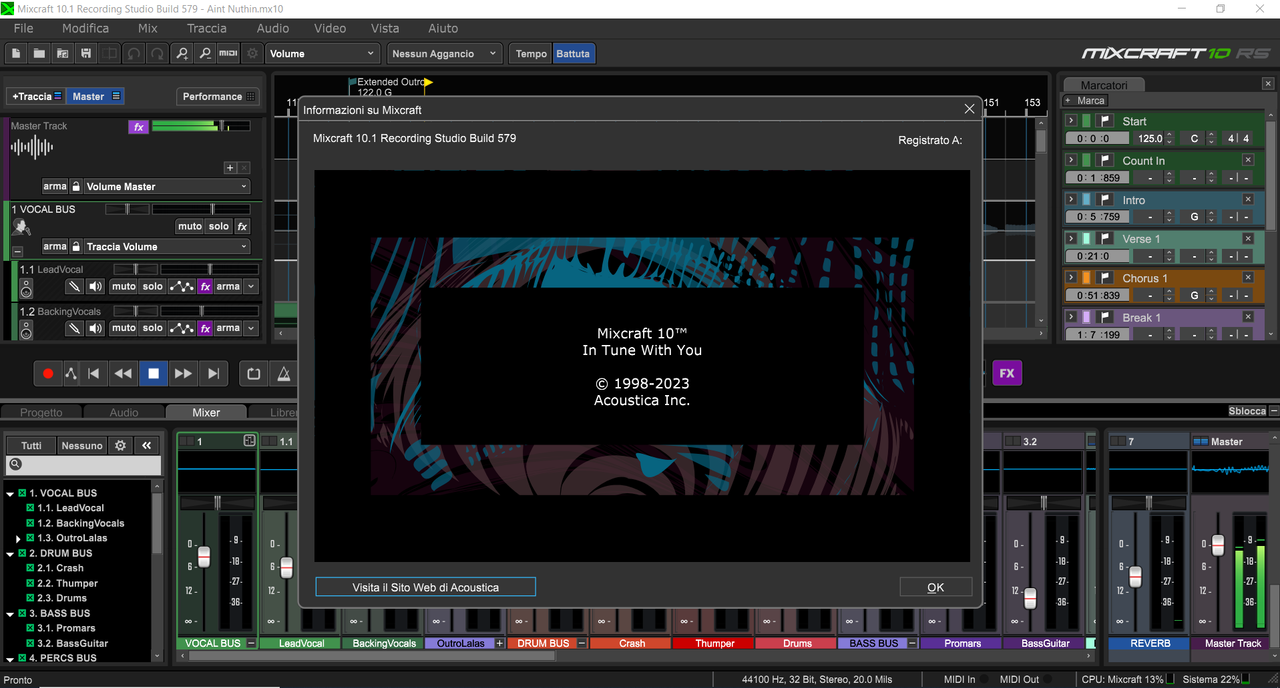Image resolution: width=1280 pixels, height=688 pixels.
Task: Click the Stop button in transport
Action: tap(153, 373)
